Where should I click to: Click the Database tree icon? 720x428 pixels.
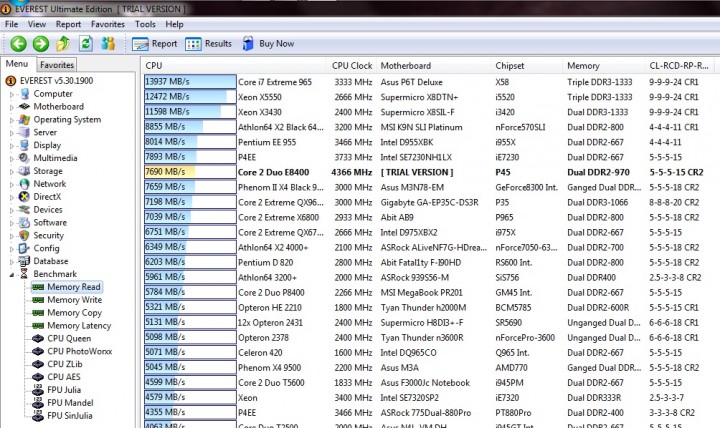point(24,261)
